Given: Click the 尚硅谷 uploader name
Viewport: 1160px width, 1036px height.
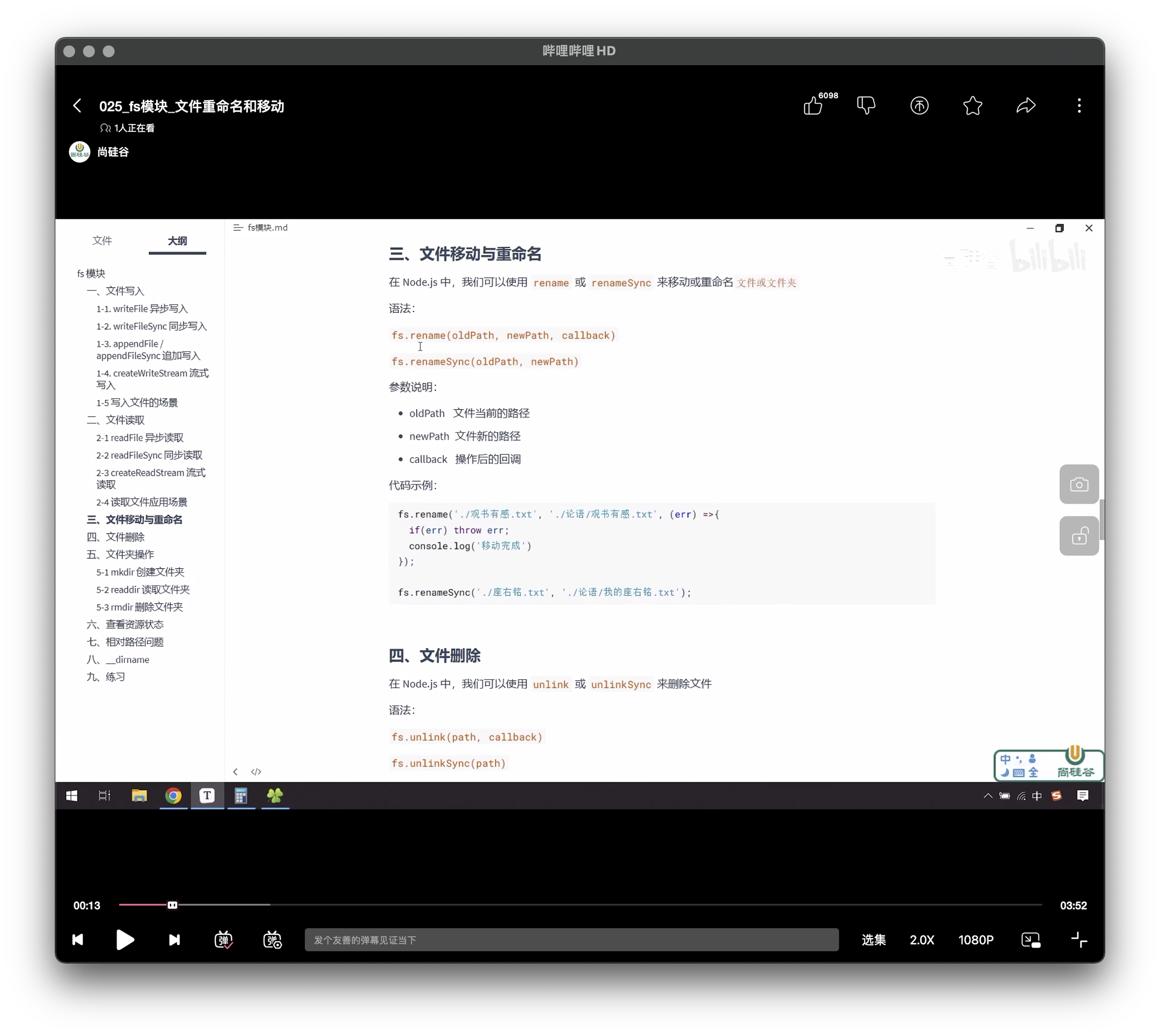Looking at the screenshot, I should 113,152.
